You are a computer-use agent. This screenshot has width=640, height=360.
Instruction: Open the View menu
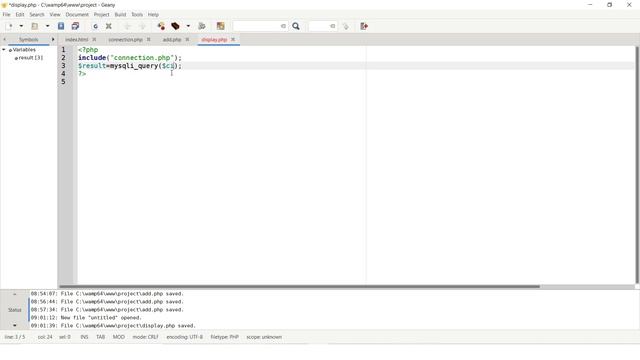tap(55, 14)
